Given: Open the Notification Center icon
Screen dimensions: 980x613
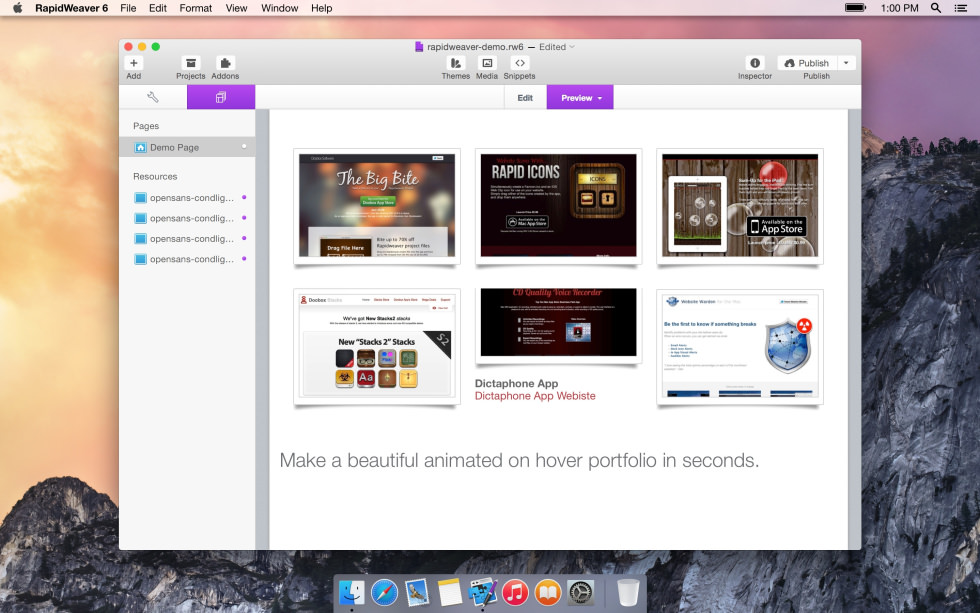Looking at the screenshot, I should [961, 8].
